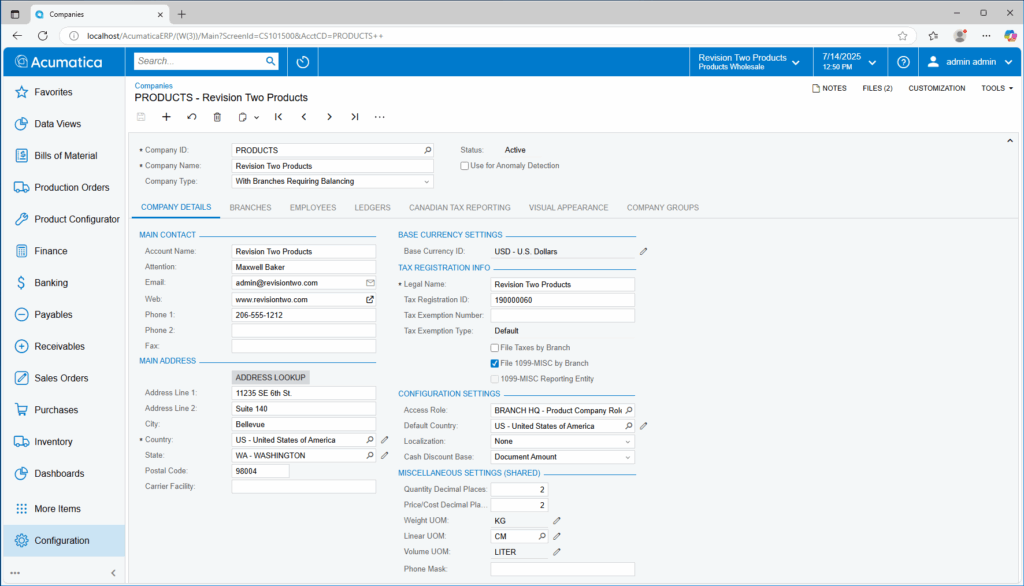Image resolution: width=1024 pixels, height=586 pixels.
Task: Open Notes for this company
Action: click(x=829, y=88)
